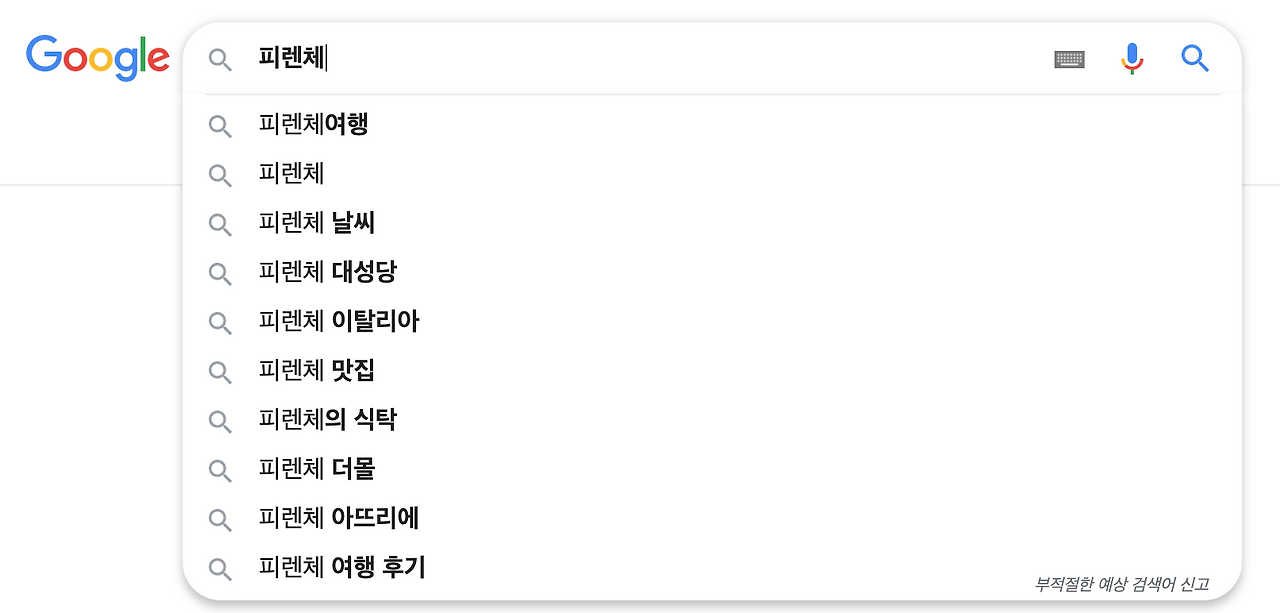Activate the on-screen keyboard icon
The width and height of the screenshot is (1280, 613).
1069,59
